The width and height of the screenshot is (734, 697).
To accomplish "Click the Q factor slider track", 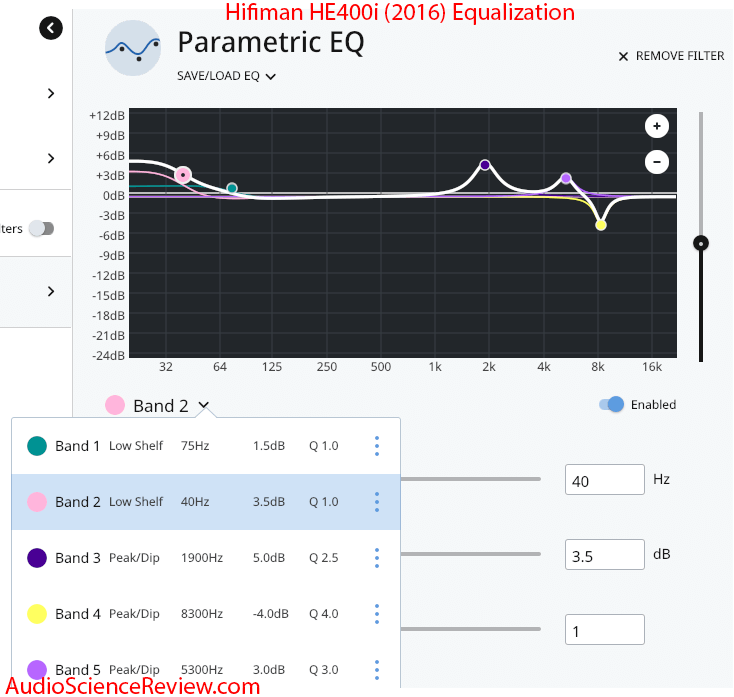I will tap(471, 629).
